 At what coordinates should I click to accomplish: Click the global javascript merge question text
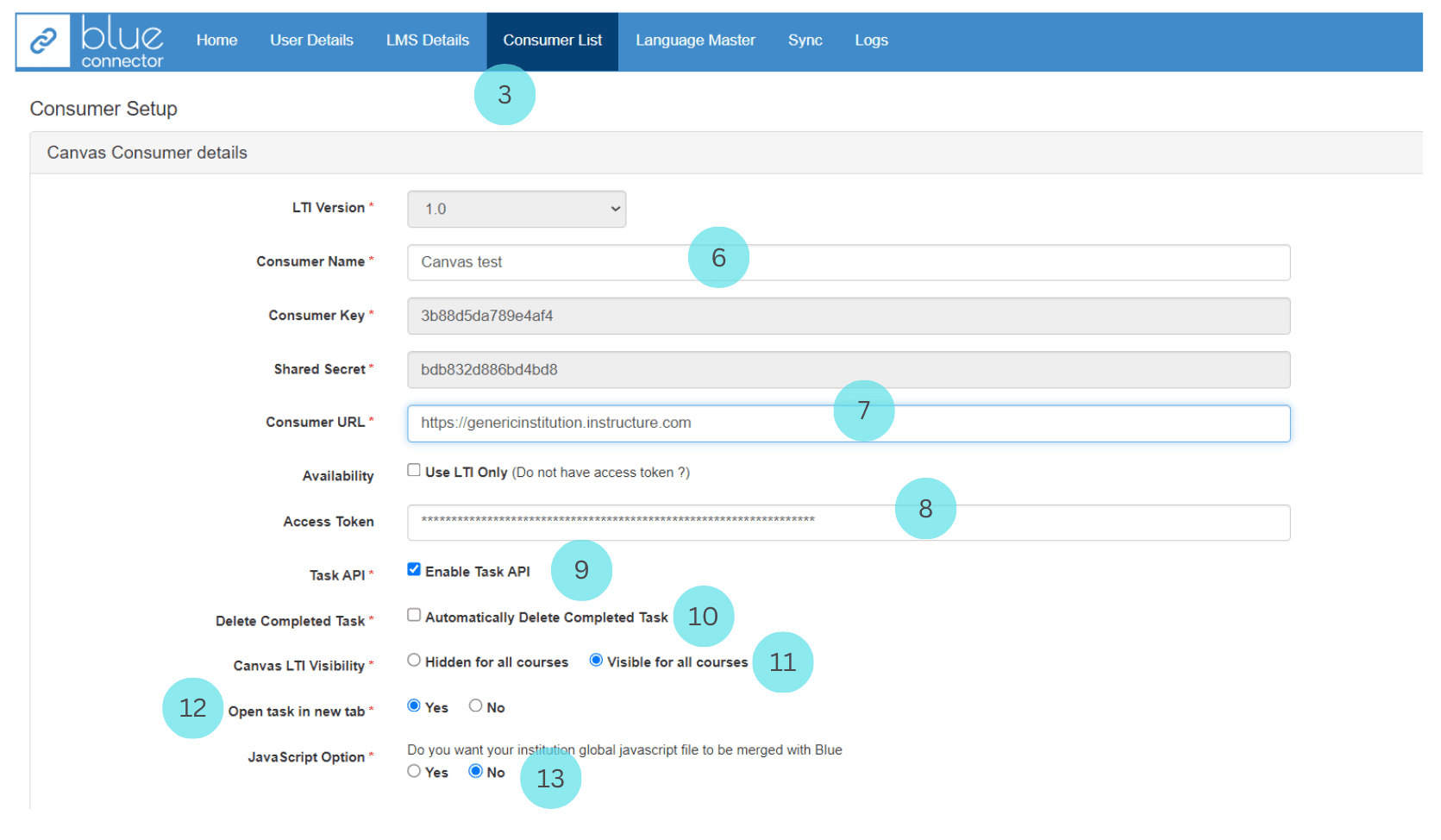pyautogui.click(x=624, y=750)
